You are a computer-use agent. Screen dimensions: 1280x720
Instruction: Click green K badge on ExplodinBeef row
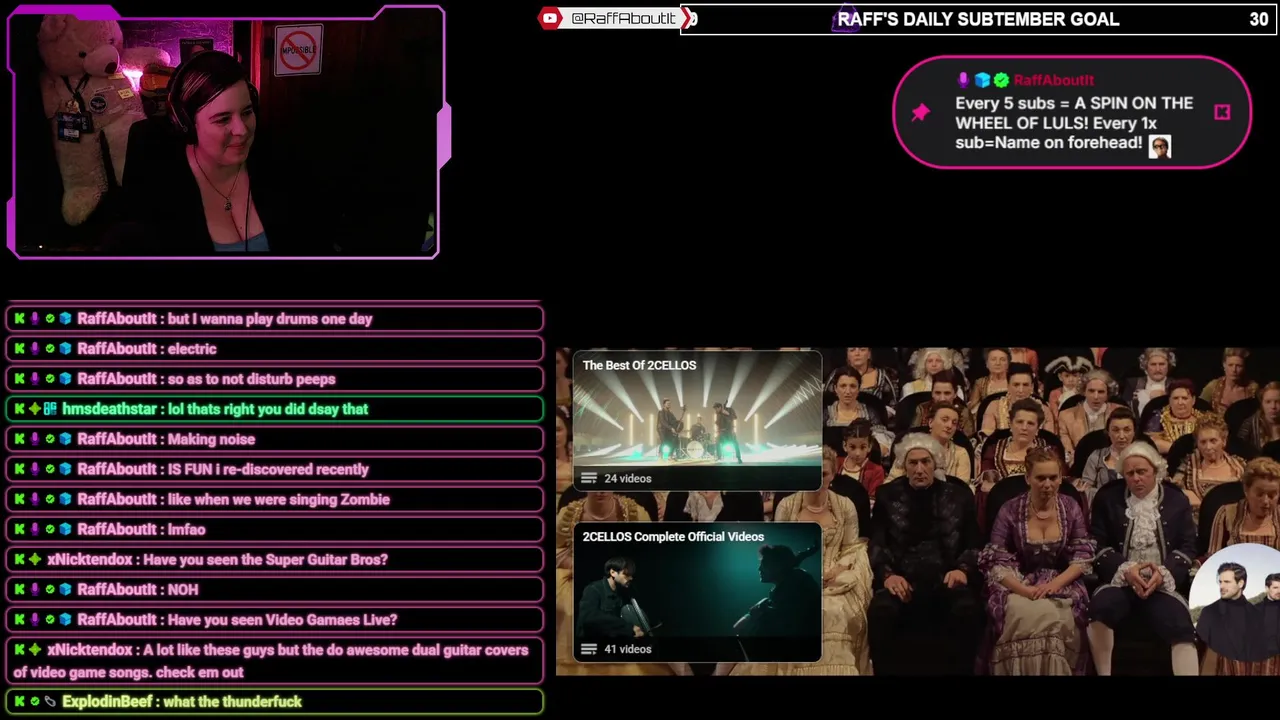[19, 702]
